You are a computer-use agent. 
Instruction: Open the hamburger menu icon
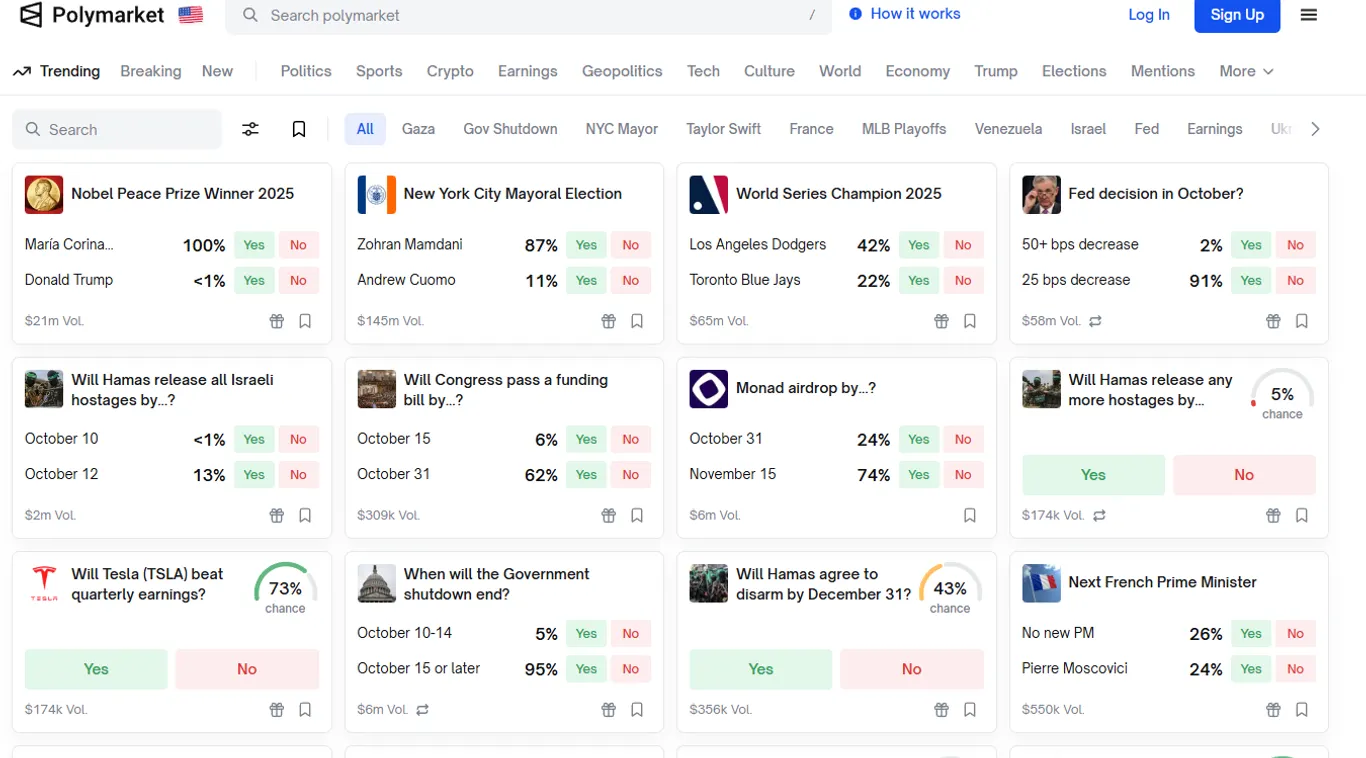tap(1308, 15)
